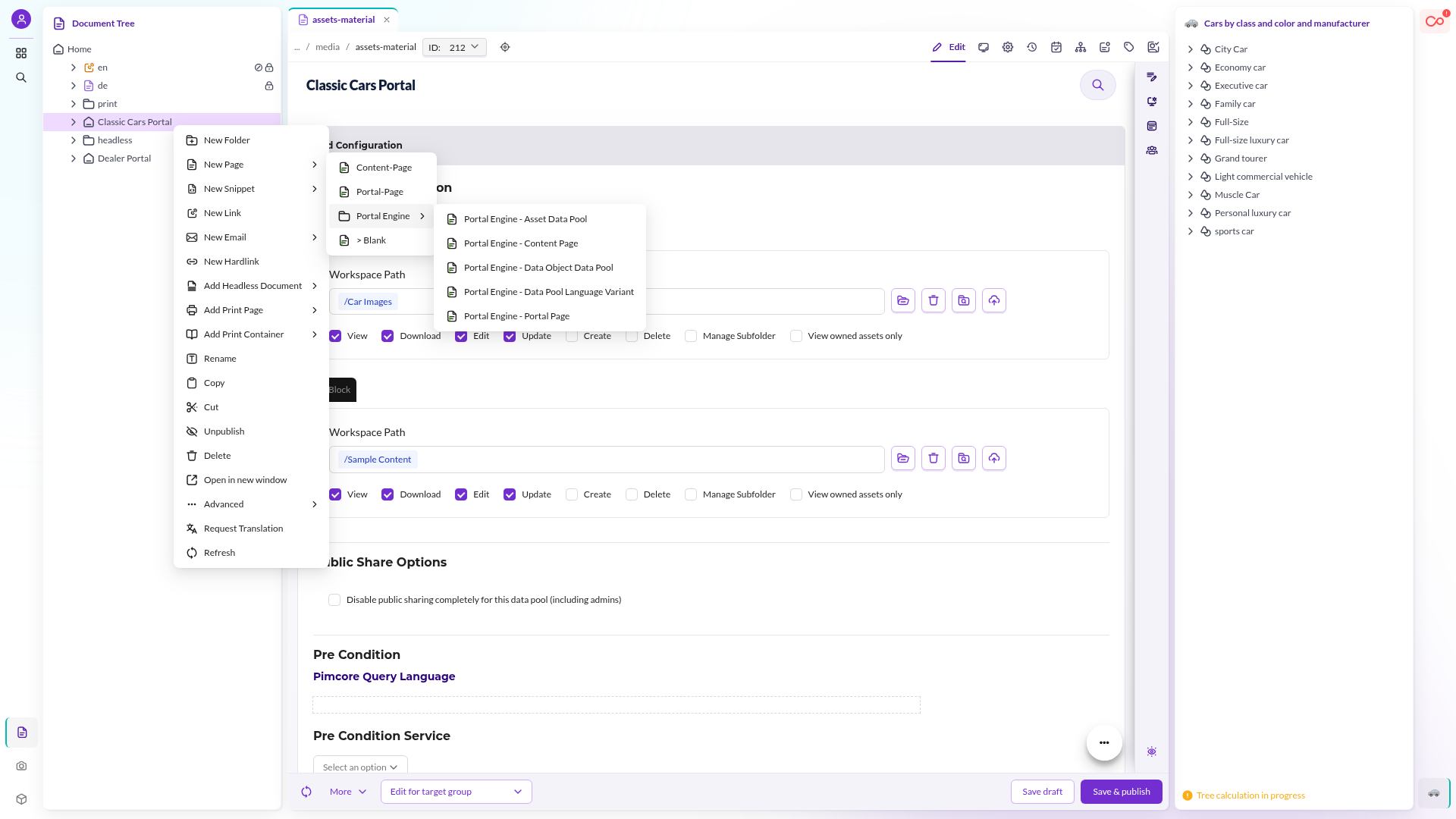Click open-folder icon for /Car Images path
1456x819 pixels.
coord(903,300)
